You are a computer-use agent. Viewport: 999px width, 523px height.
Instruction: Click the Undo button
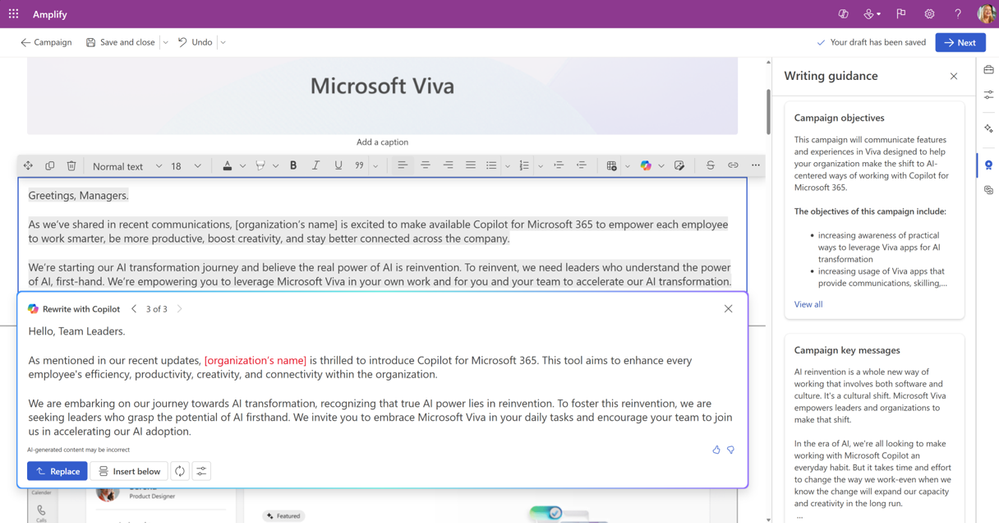tap(195, 42)
